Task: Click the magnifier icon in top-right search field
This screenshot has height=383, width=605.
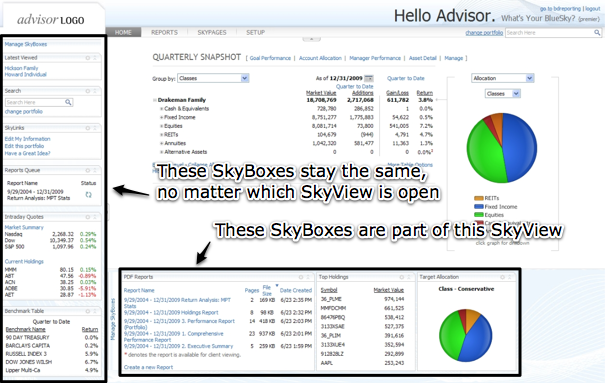Action: coord(597,33)
